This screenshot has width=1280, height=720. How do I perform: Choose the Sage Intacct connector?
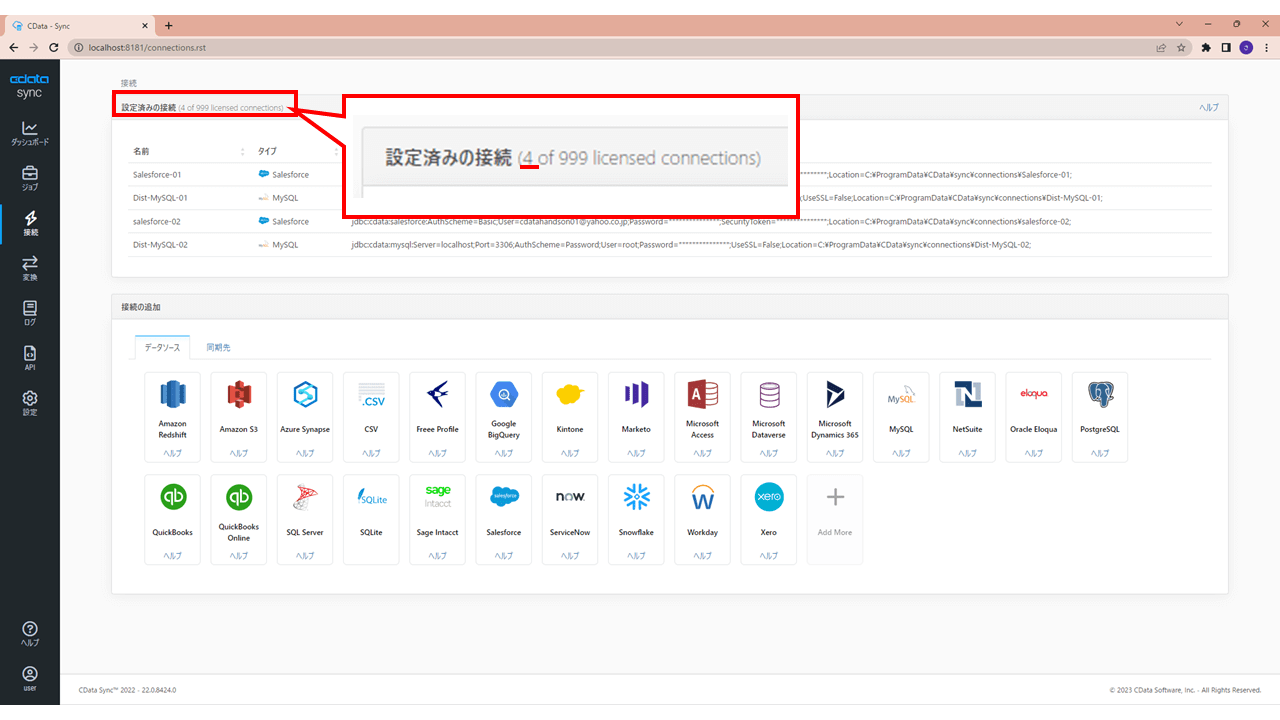coord(437,519)
